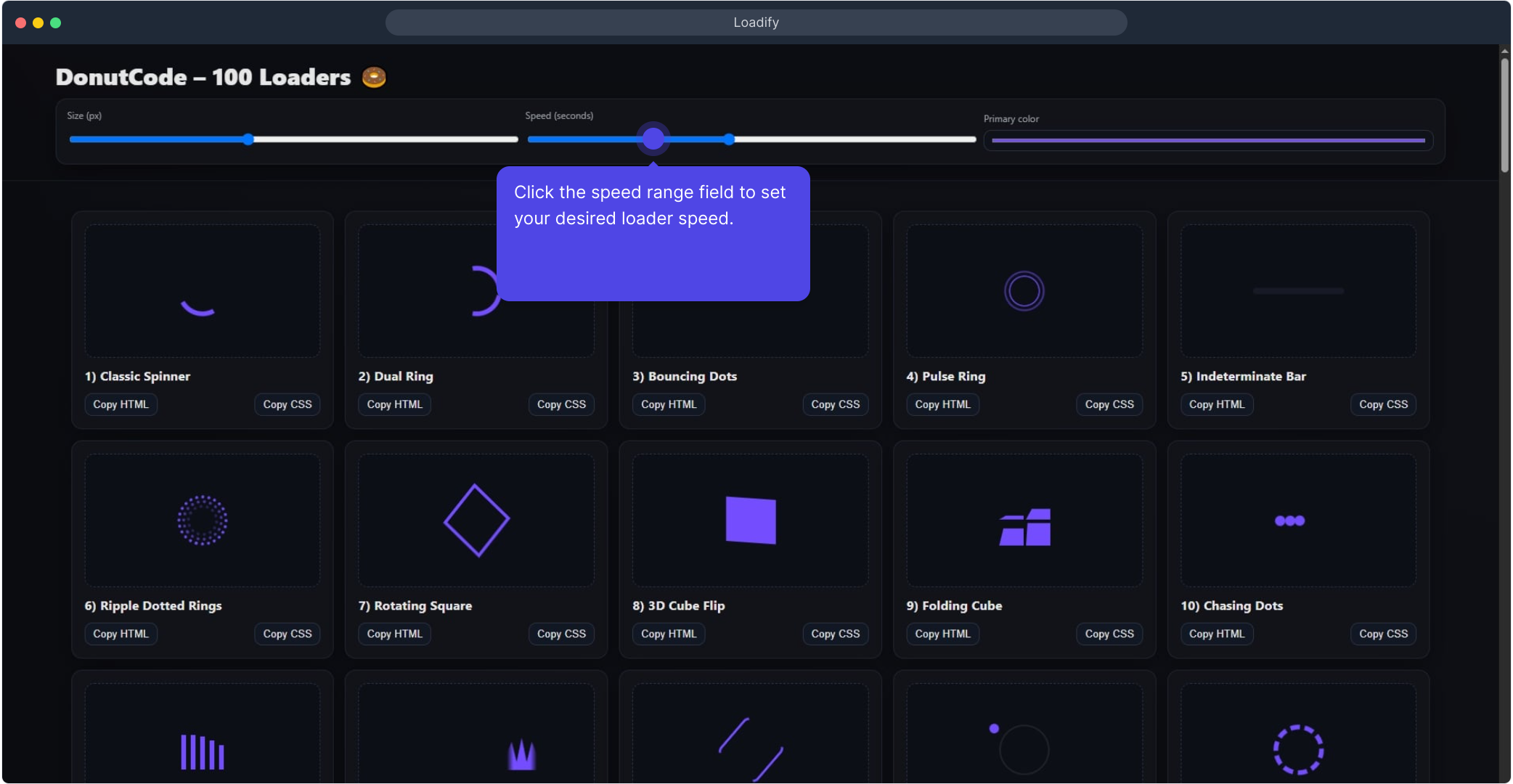This screenshot has height=784, width=1513.
Task: Click the Pulse Ring loader preview
Action: point(1024,291)
